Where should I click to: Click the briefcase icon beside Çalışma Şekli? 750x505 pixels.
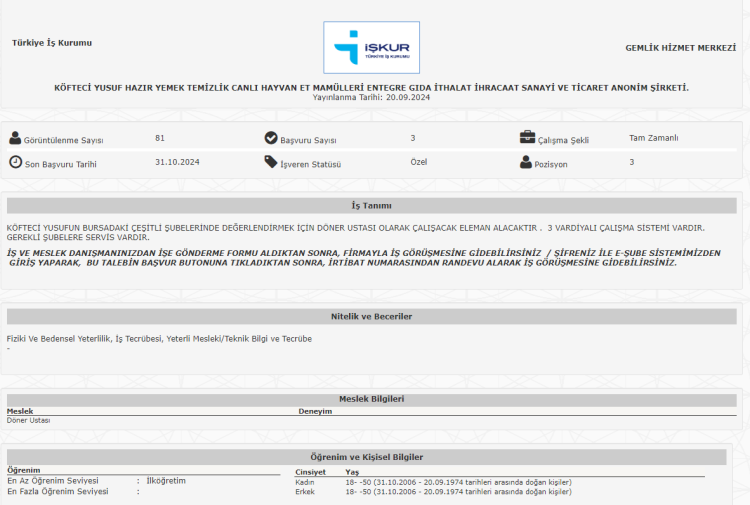[x=527, y=139]
